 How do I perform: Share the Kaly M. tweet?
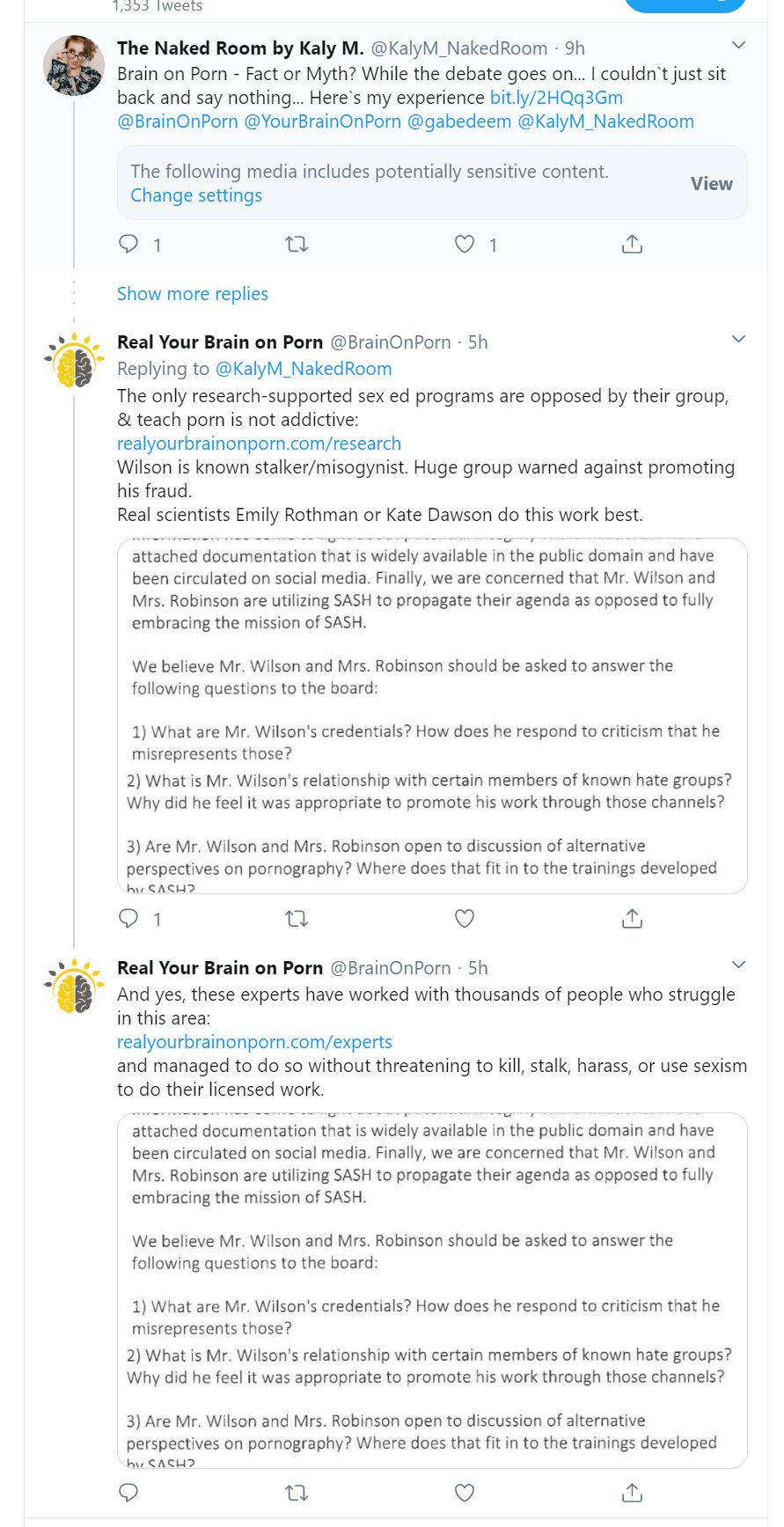click(x=632, y=244)
